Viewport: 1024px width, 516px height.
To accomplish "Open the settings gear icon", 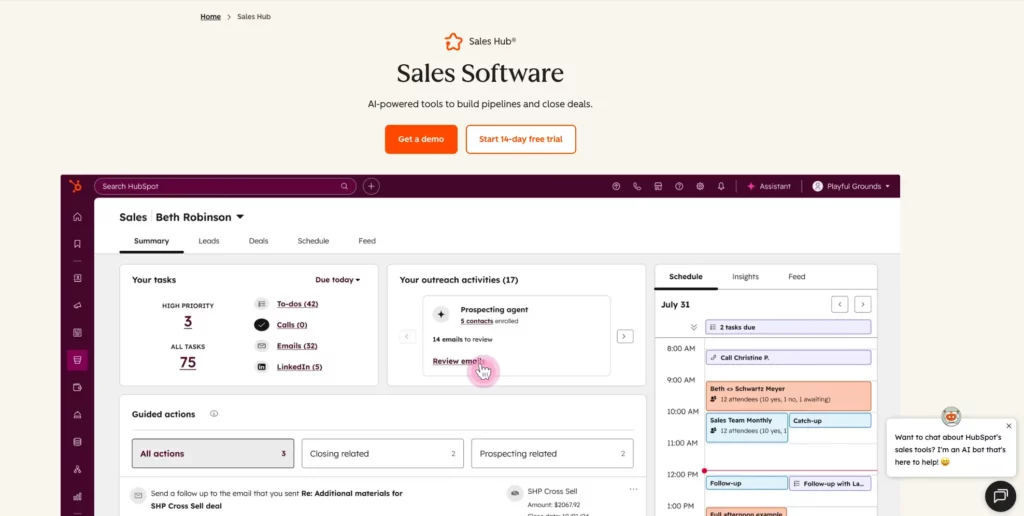I will (700, 186).
